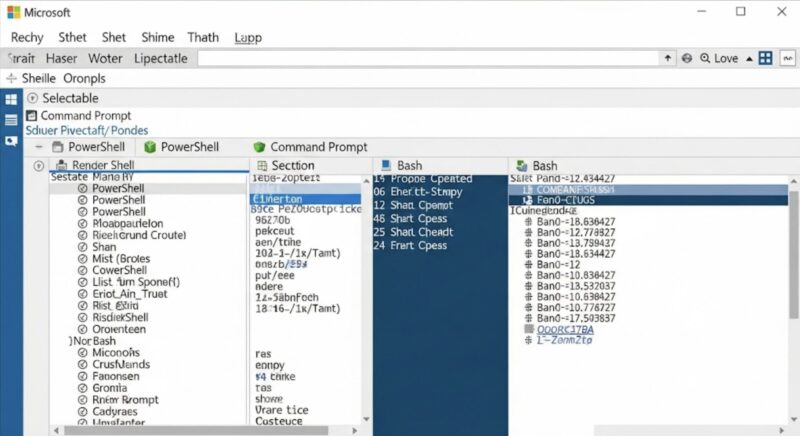Select the Fen0-CTUGS row
The image size is (800, 436).
(648, 200)
